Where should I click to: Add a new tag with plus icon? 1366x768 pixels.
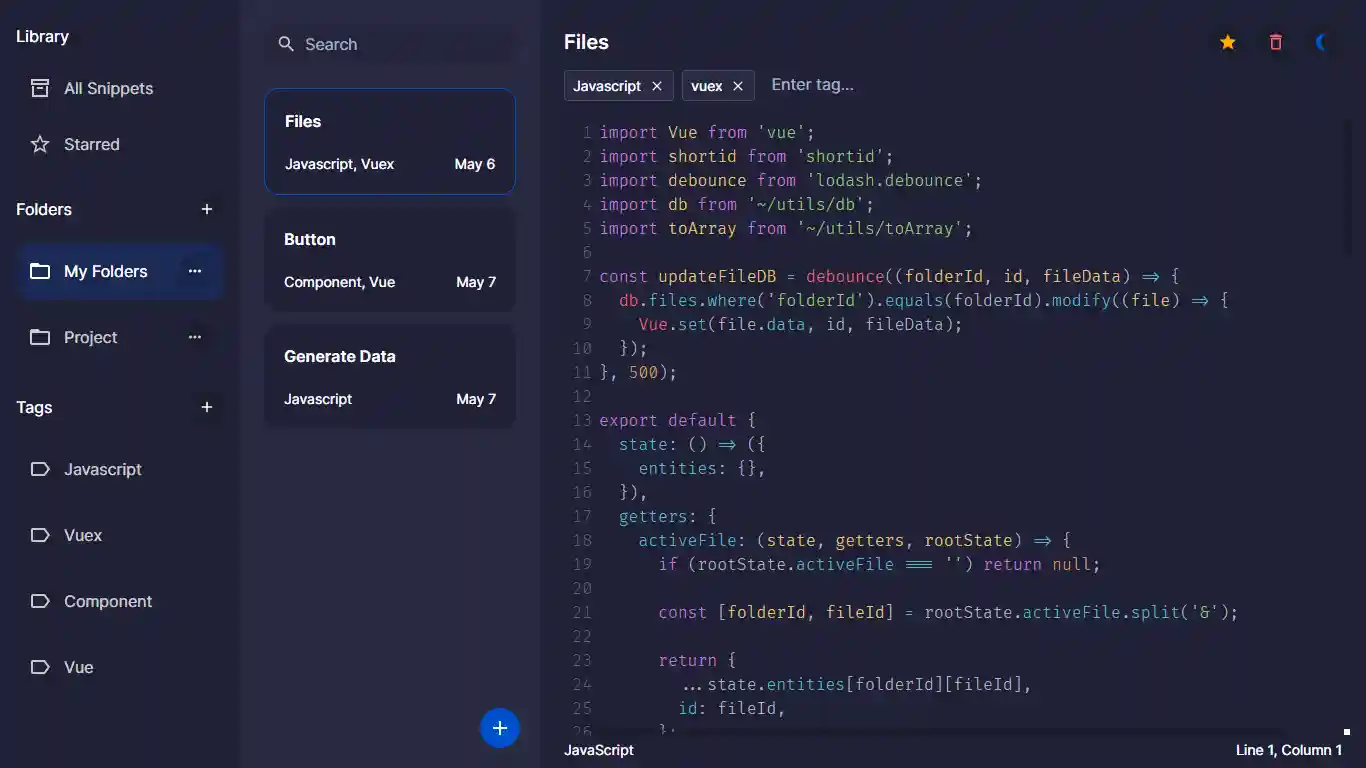(207, 407)
